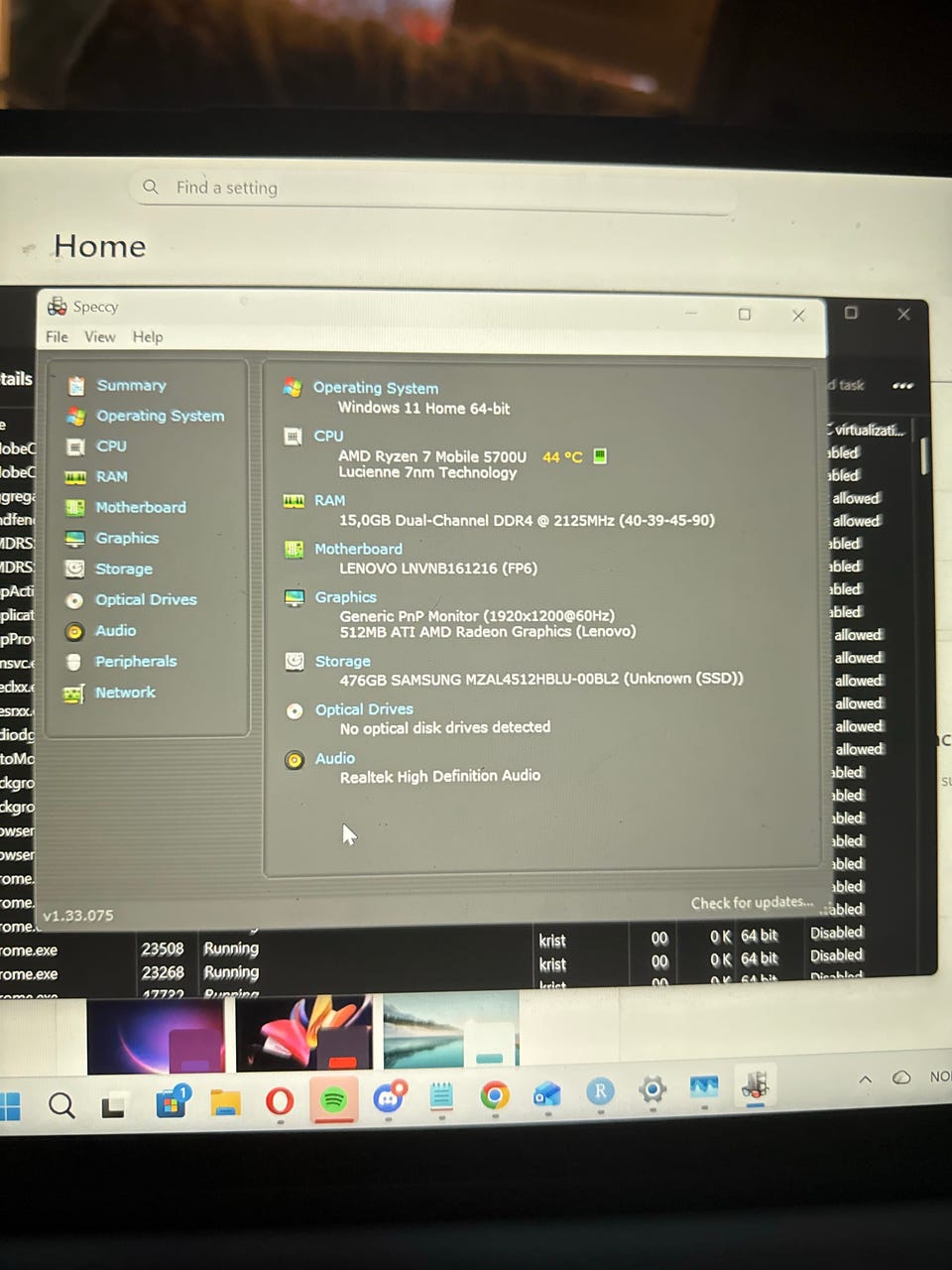Screen dimensions: 952x1270
Task: Click the green CPU temperature indicator square
Action: tap(599, 455)
